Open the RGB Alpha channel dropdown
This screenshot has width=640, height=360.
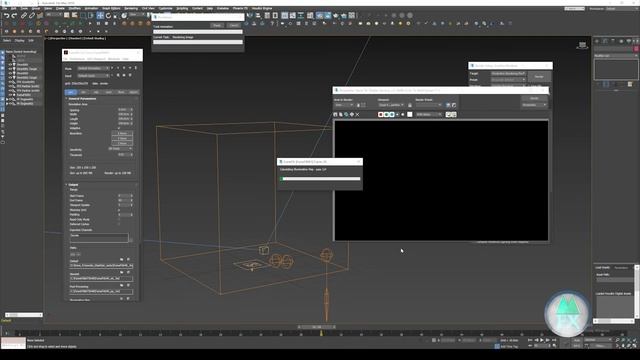429,115
